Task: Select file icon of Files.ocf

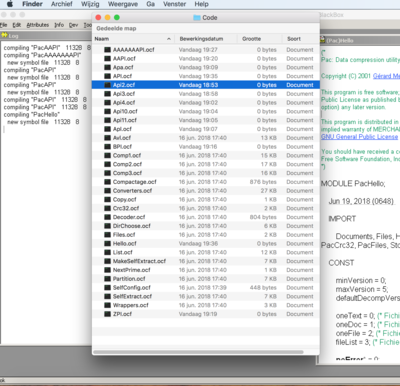Action: tap(107, 235)
